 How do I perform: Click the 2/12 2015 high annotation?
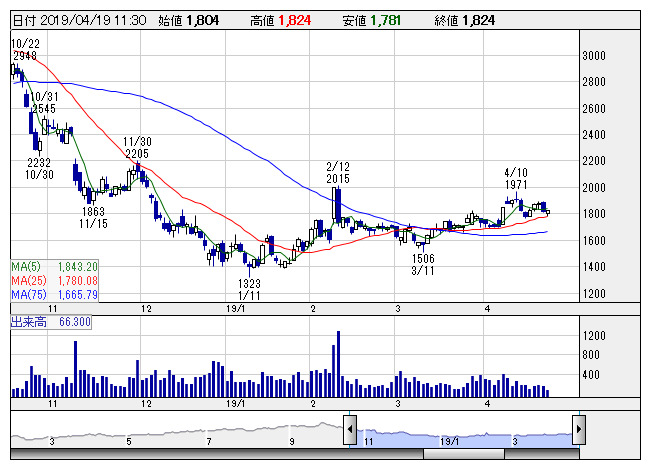click(x=338, y=173)
